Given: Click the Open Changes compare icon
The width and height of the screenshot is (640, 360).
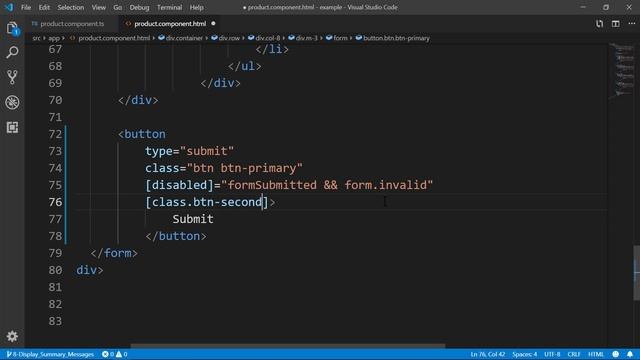Looking at the screenshot, I should [x=599, y=24].
